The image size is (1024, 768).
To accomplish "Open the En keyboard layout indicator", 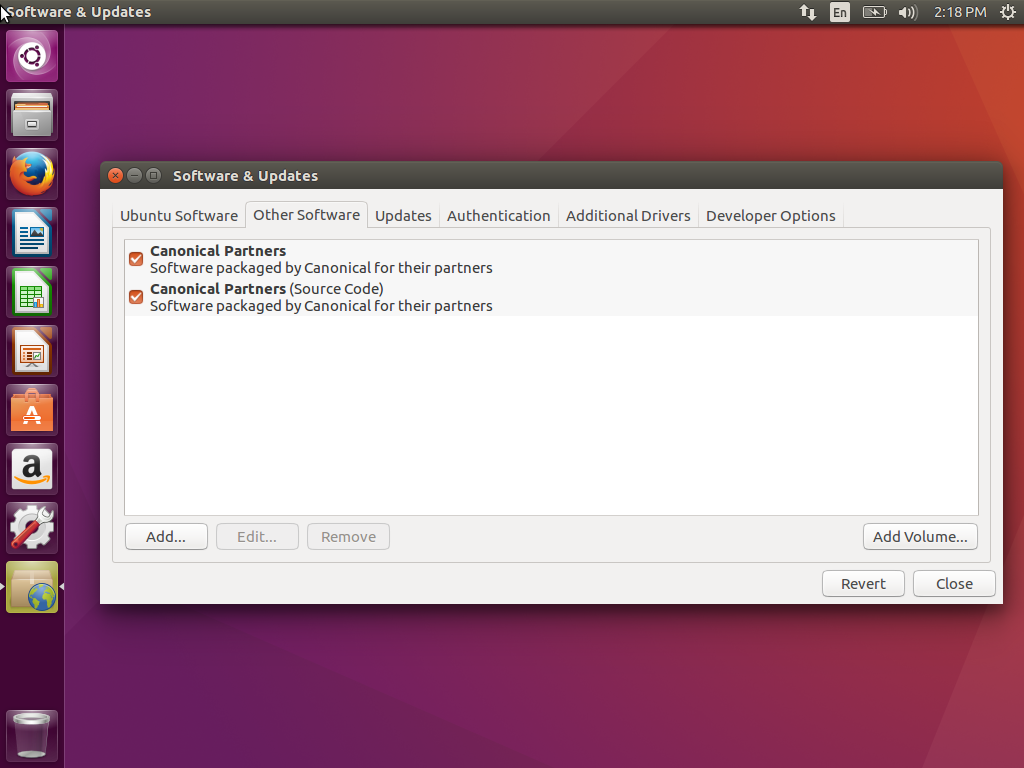I will [x=840, y=12].
